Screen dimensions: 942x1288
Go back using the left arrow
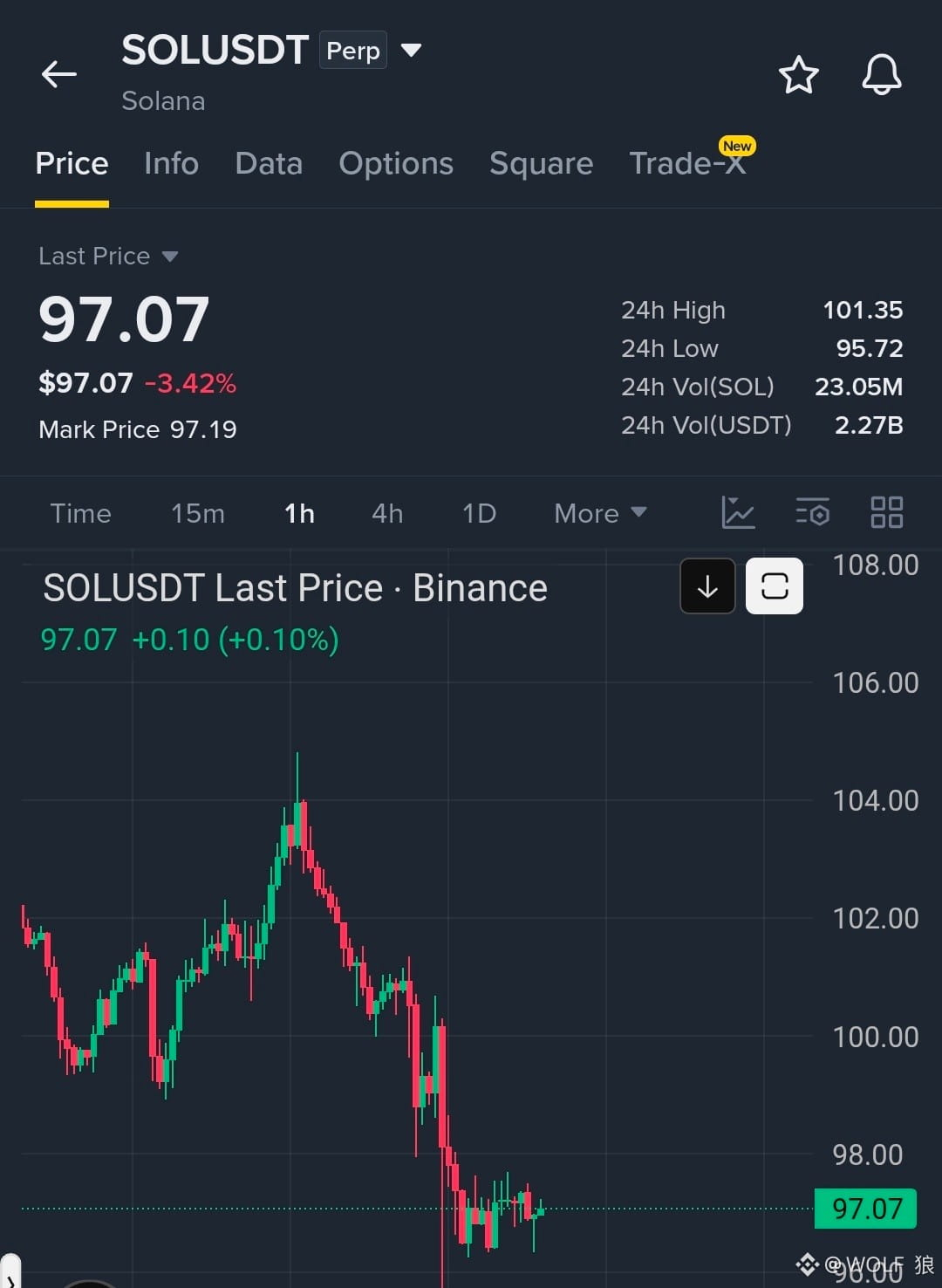pyautogui.click(x=59, y=74)
